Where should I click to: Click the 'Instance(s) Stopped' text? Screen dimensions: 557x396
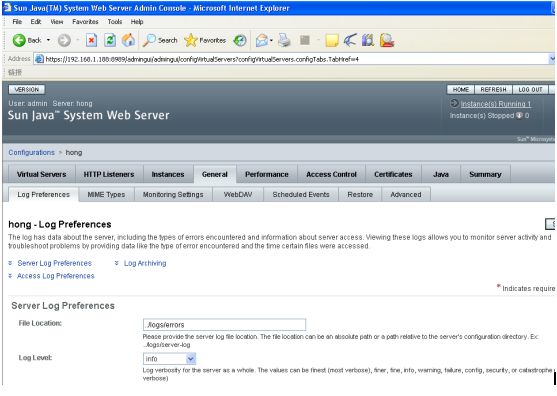[482, 116]
